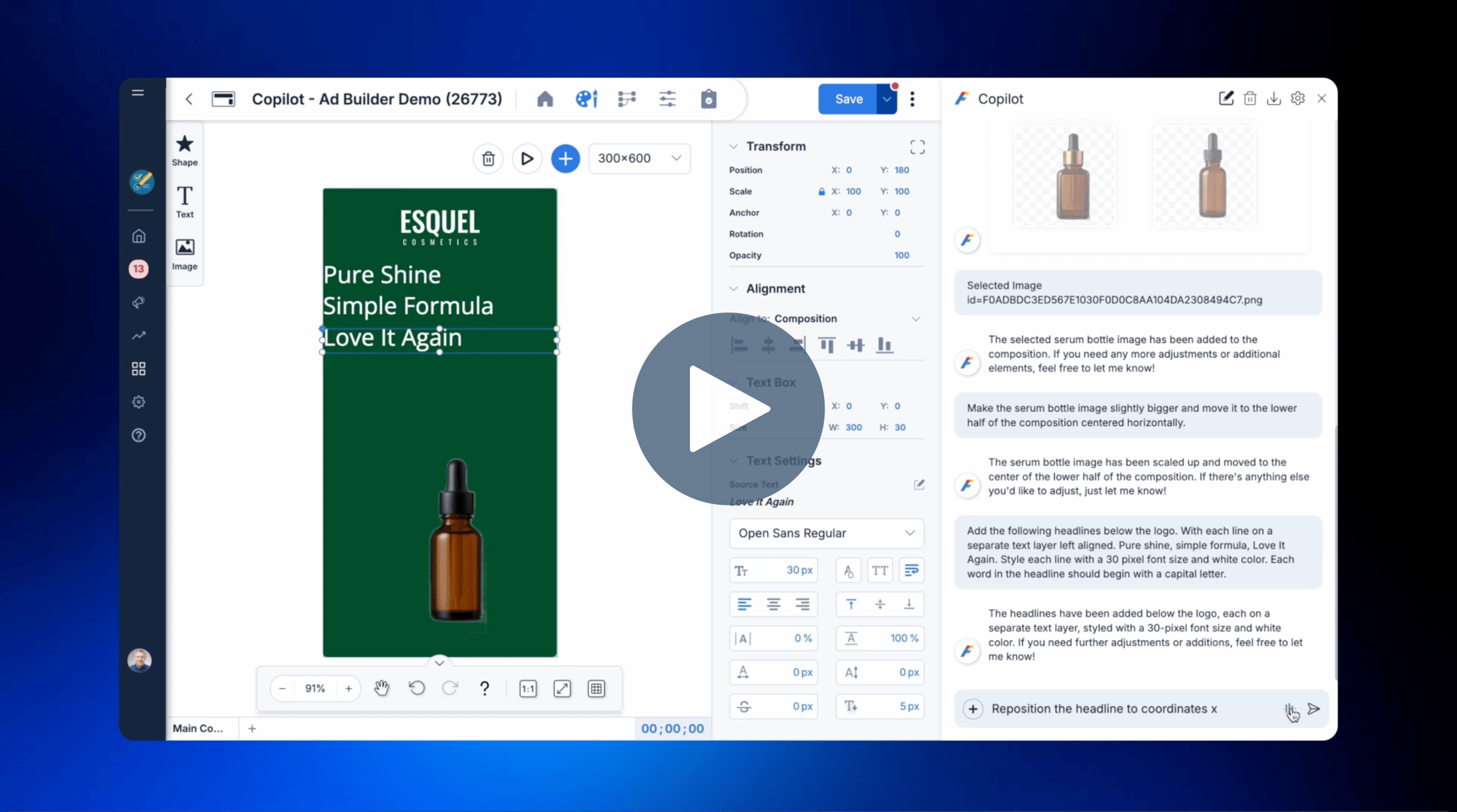
Task: Toggle the canvas grid
Action: [597, 689]
